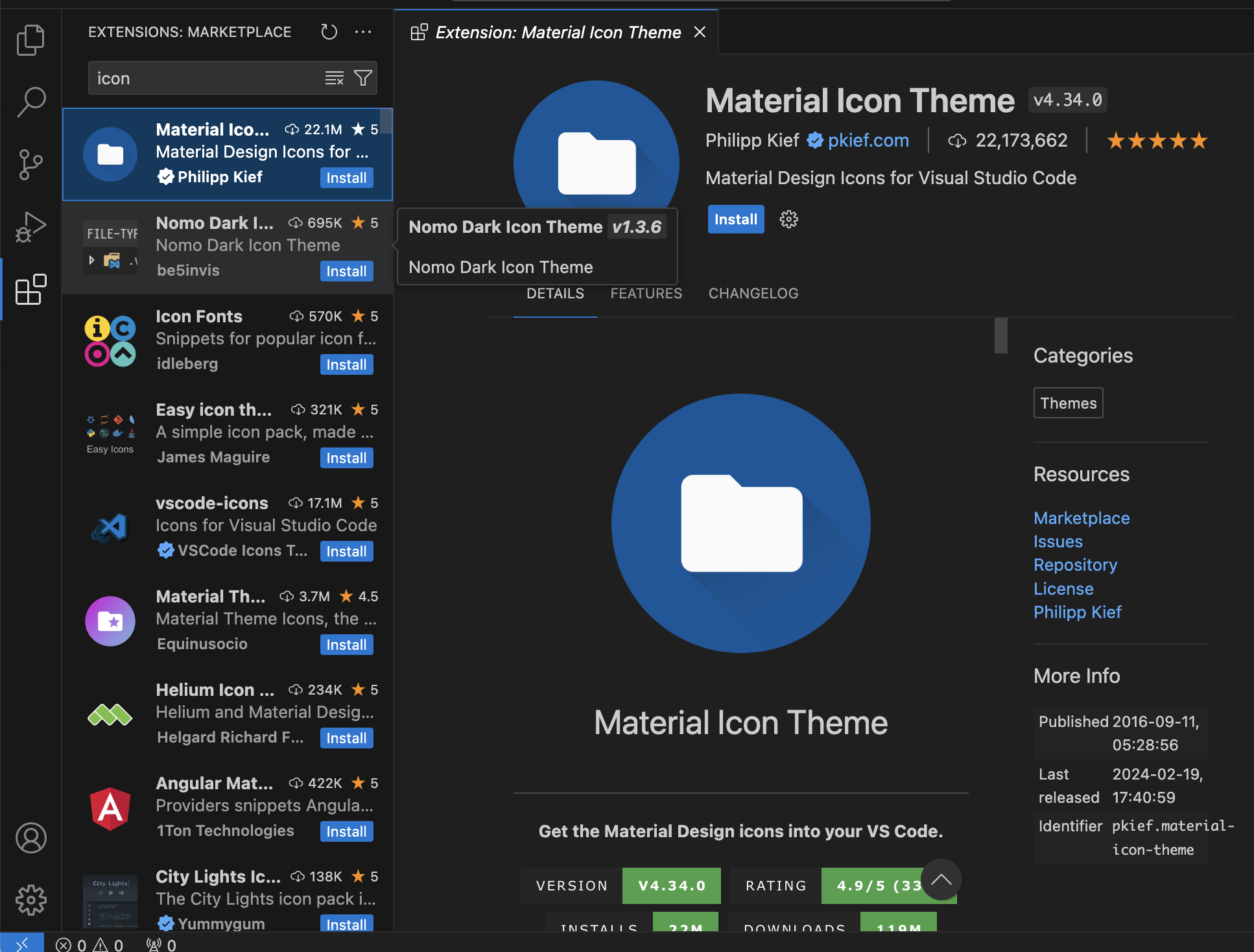
Task: Click the five-star rating
Action: pos(1157,140)
